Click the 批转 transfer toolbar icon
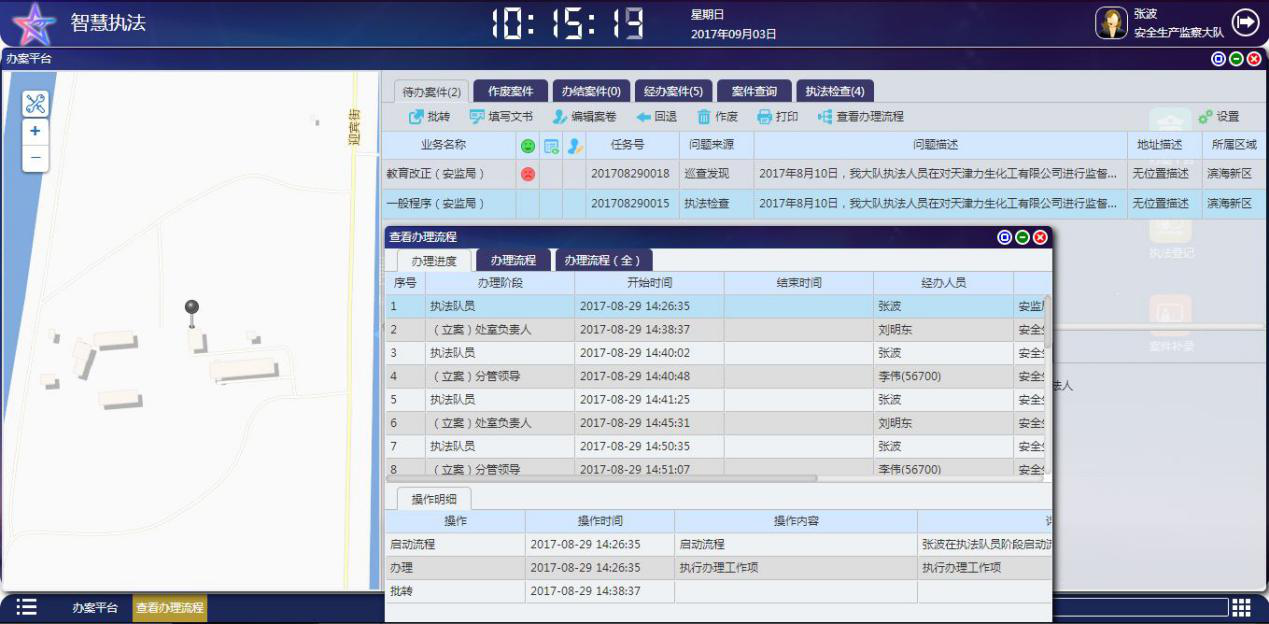Screen dimensions: 1269x624 [x=416, y=117]
